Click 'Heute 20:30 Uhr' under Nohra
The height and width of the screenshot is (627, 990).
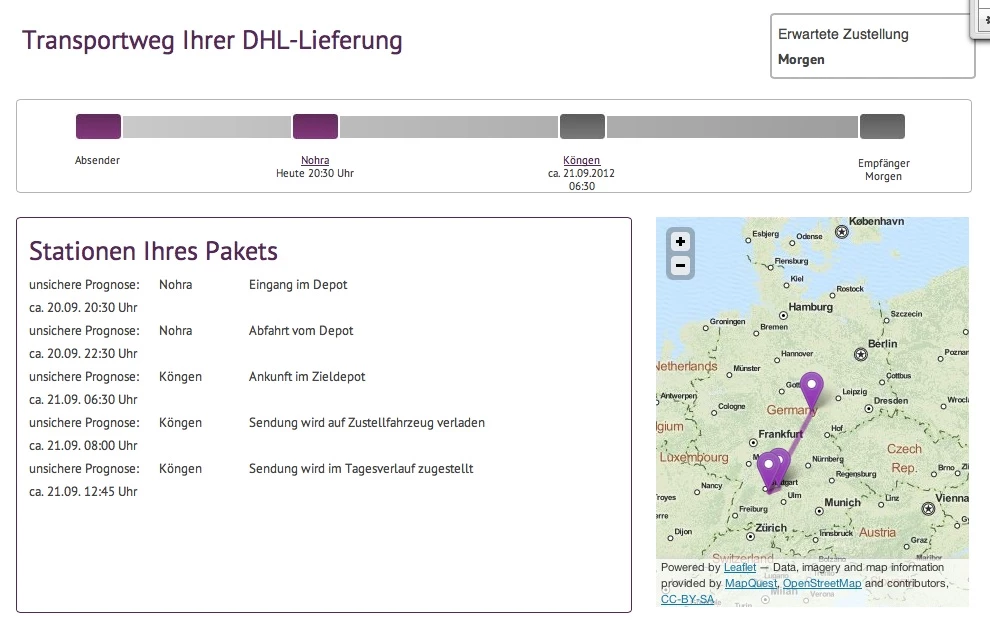[x=314, y=173]
